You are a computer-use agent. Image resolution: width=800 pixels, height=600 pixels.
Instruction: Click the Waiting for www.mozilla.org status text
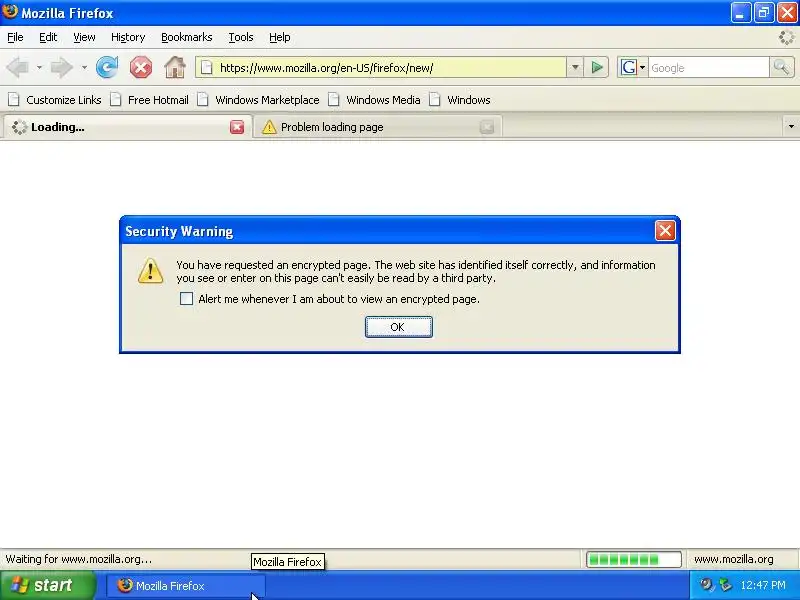(79, 559)
